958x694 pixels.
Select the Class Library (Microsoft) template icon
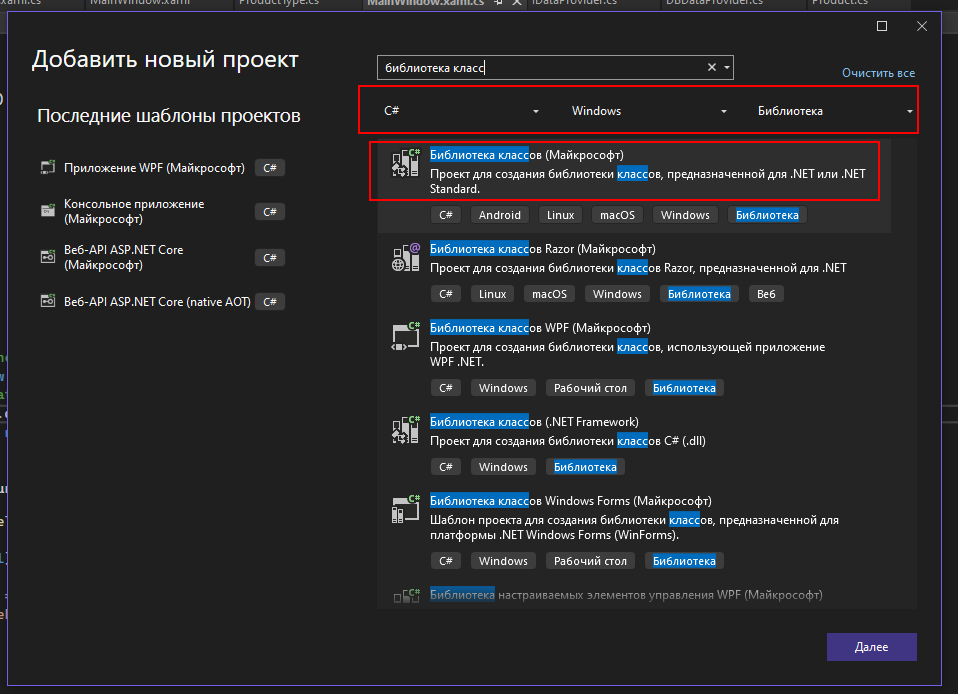click(x=405, y=166)
